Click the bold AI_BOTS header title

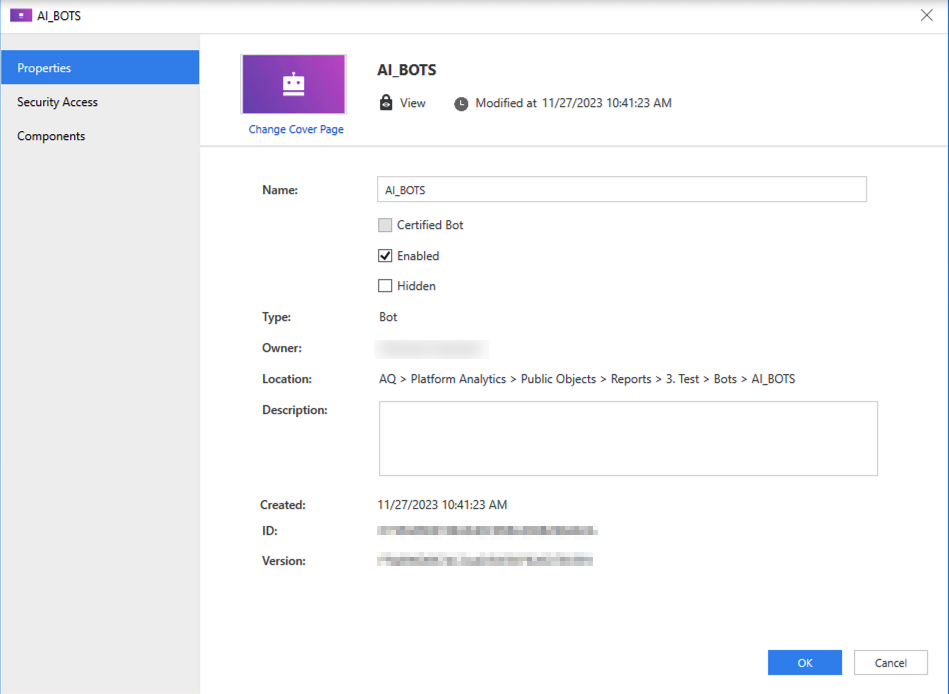tap(406, 71)
